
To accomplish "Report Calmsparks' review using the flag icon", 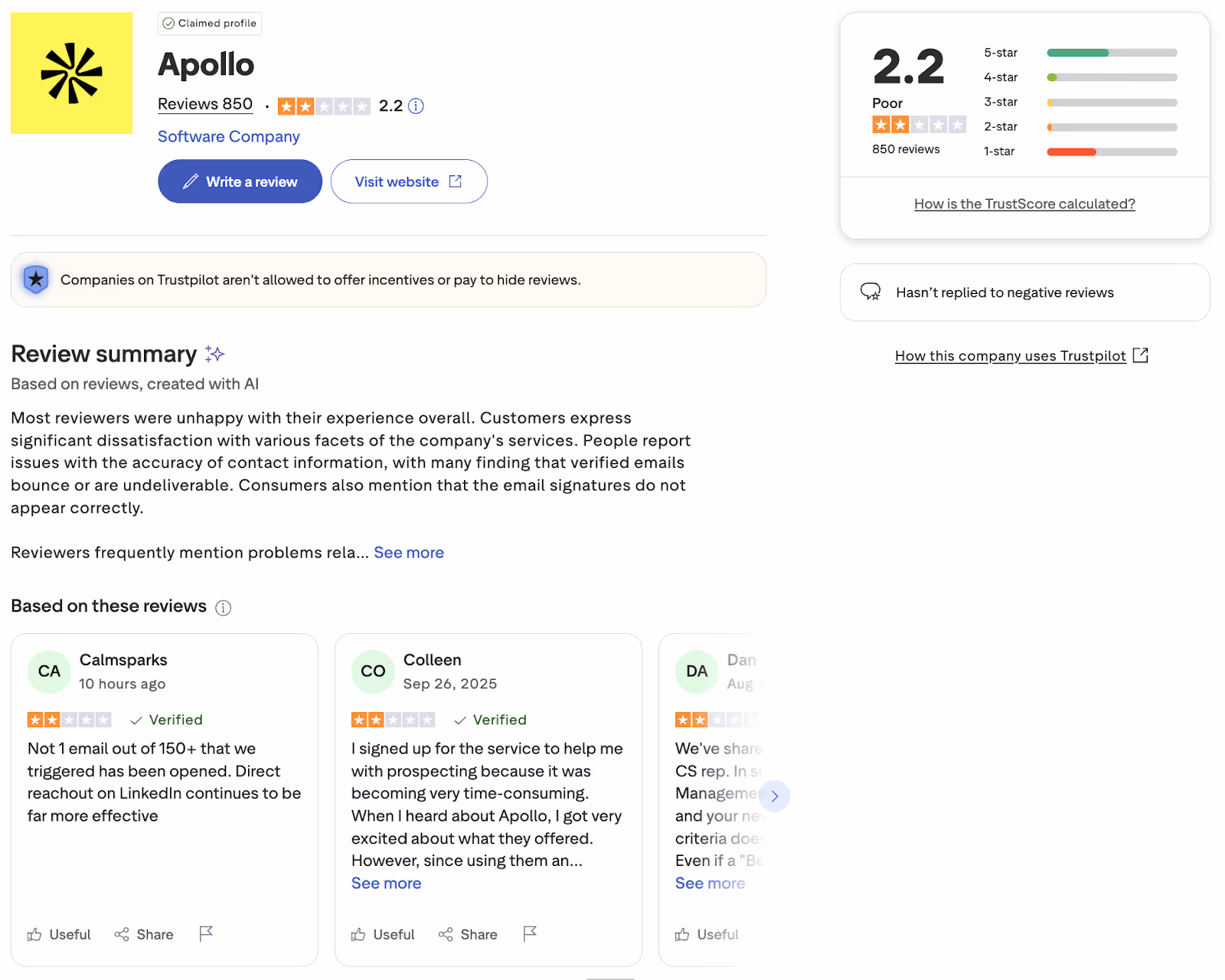I will pos(205,934).
